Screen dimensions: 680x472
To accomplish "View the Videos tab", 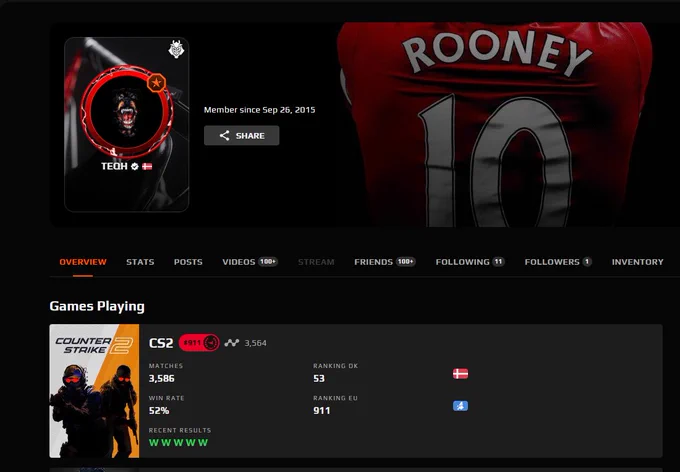I will (250, 262).
